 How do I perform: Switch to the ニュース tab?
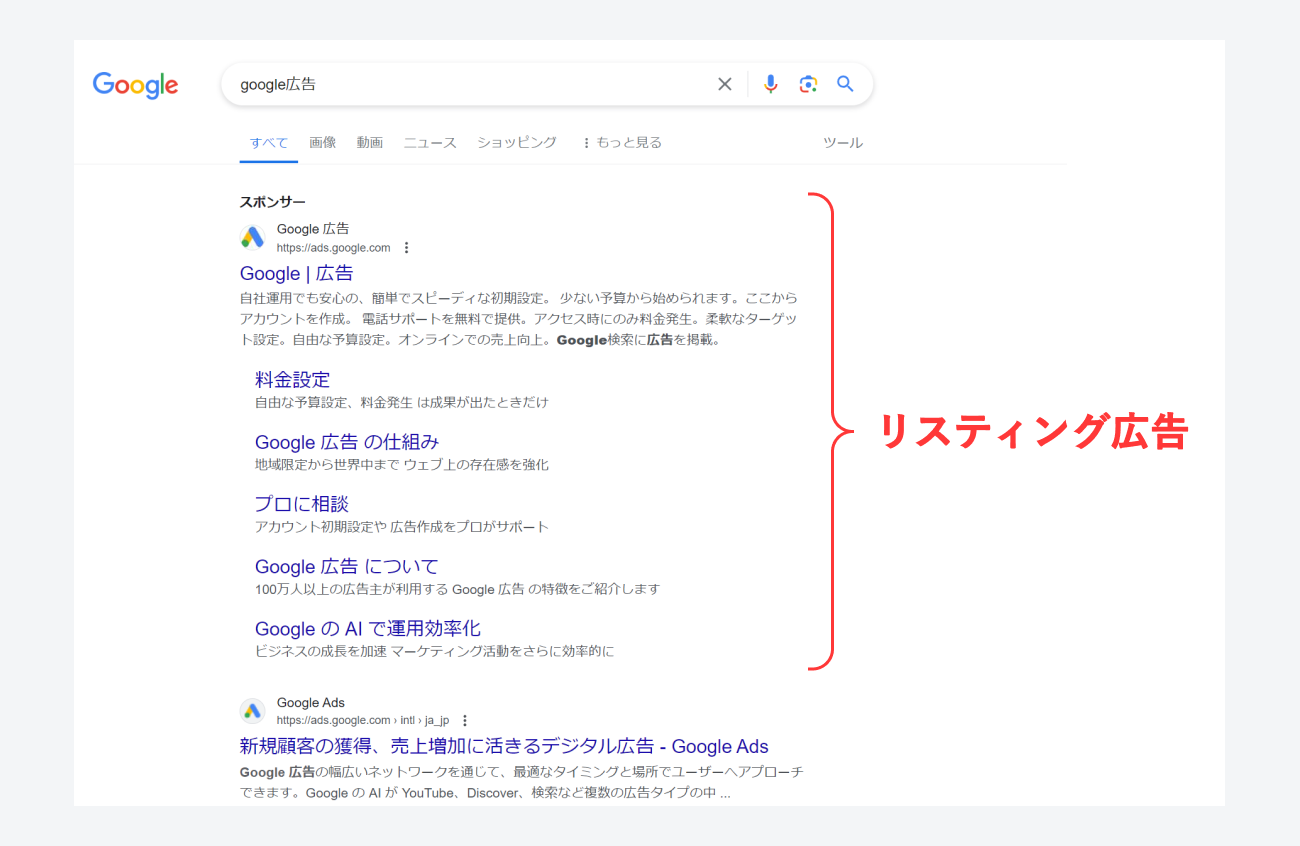[x=430, y=143]
